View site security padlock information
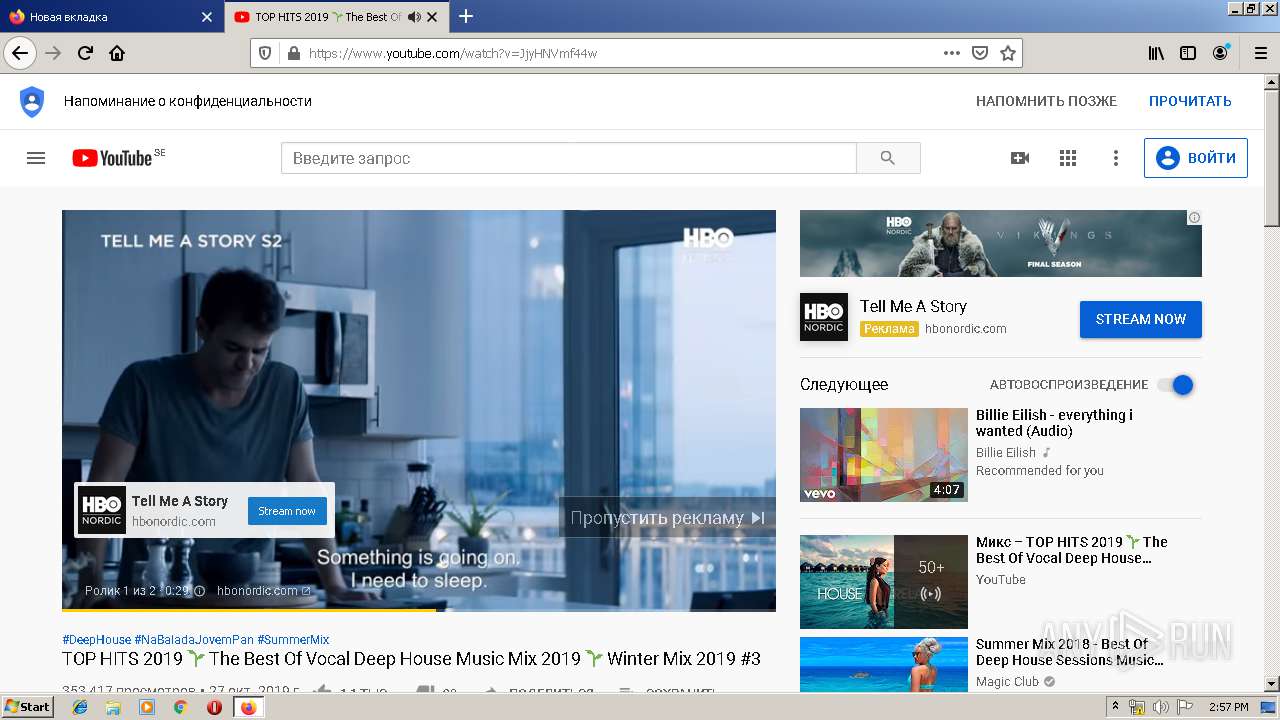 tap(293, 53)
